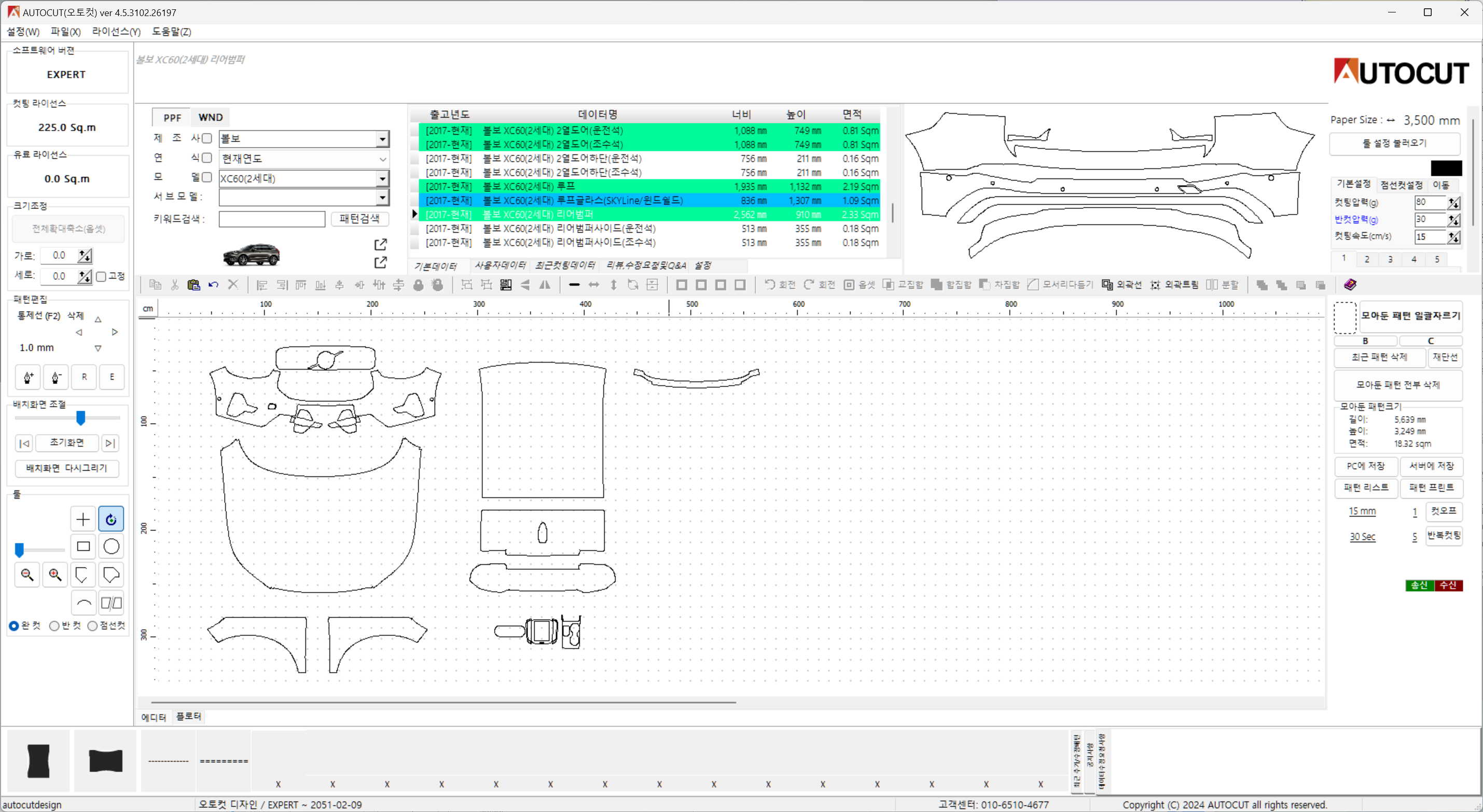Click the 컷팅압력 stepper arrows

click(1453, 203)
